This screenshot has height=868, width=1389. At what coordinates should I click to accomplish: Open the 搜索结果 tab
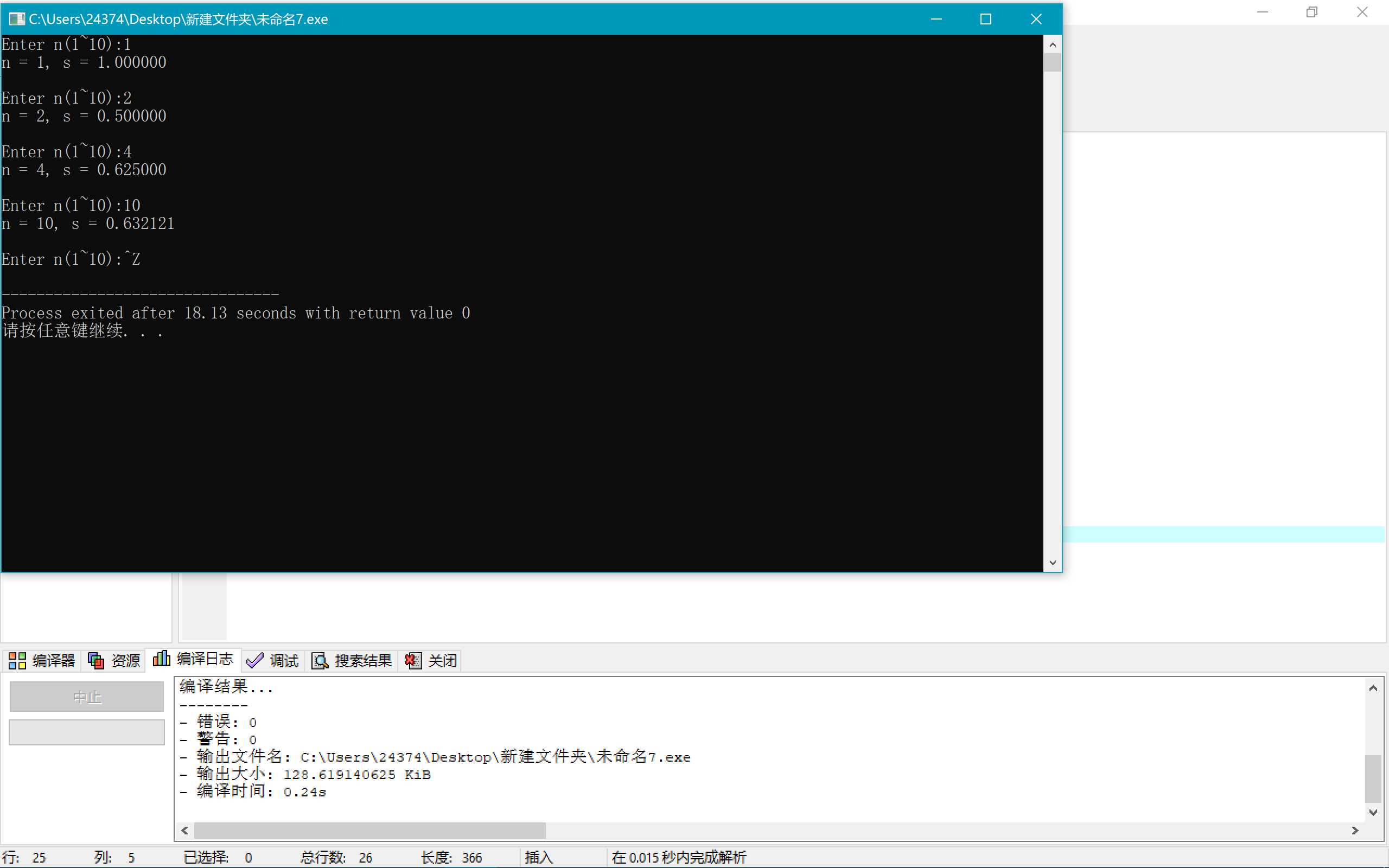click(363, 661)
